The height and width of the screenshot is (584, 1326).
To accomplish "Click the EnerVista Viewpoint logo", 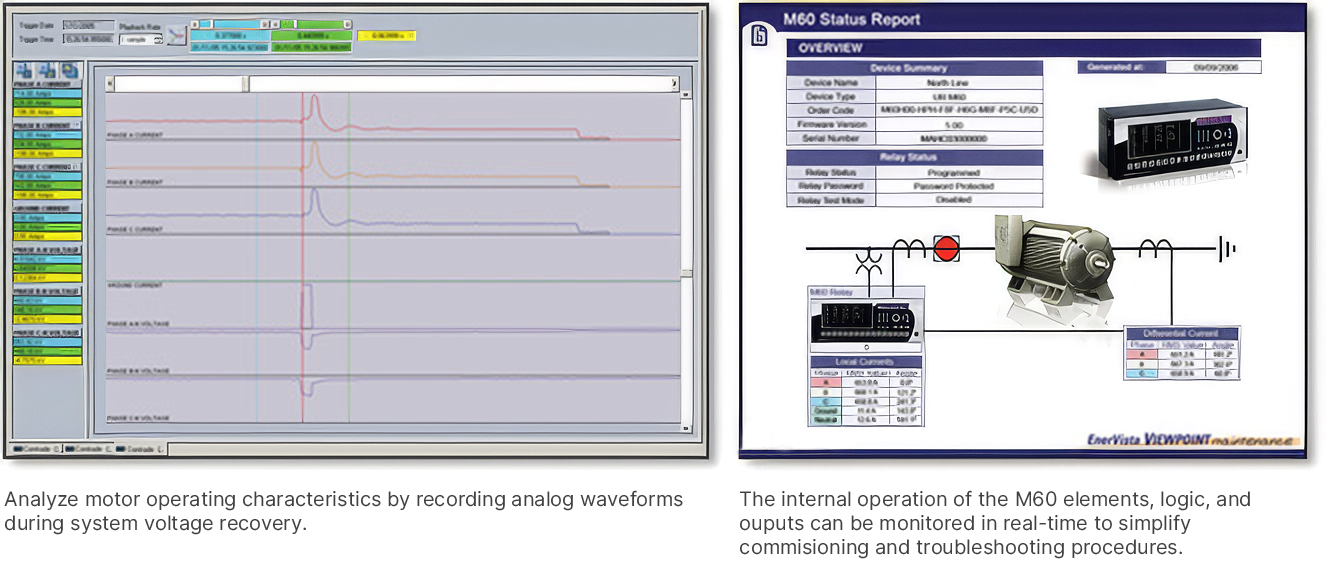I will [x=1192, y=440].
